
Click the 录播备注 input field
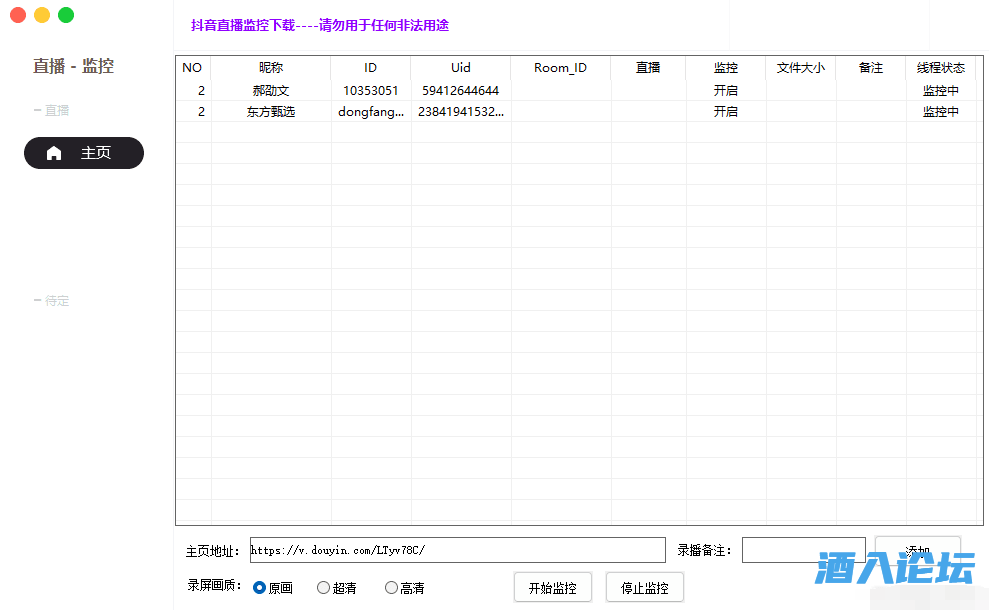click(803, 550)
